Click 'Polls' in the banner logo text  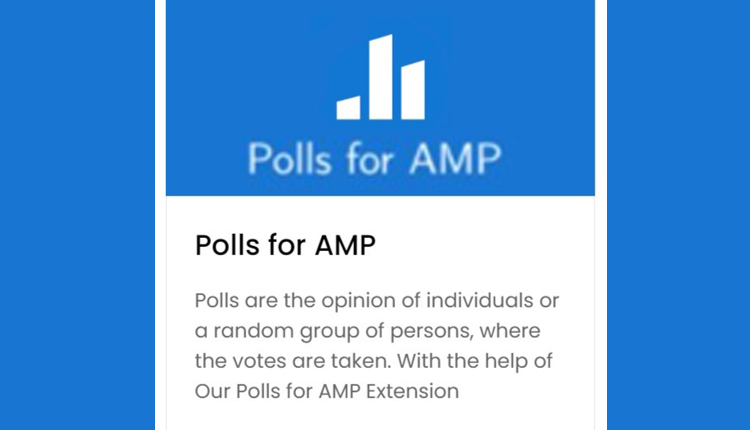281,158
